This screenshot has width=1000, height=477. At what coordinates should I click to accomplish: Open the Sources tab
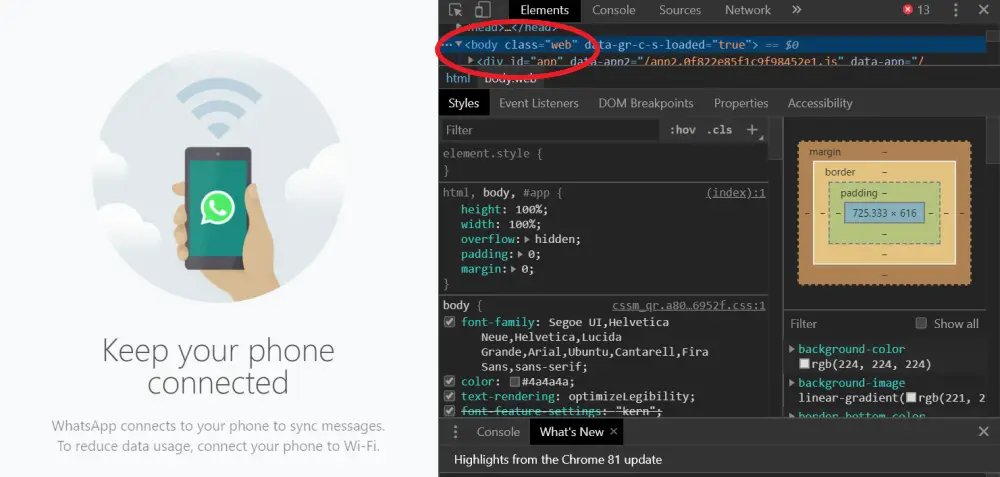[680, 10]
